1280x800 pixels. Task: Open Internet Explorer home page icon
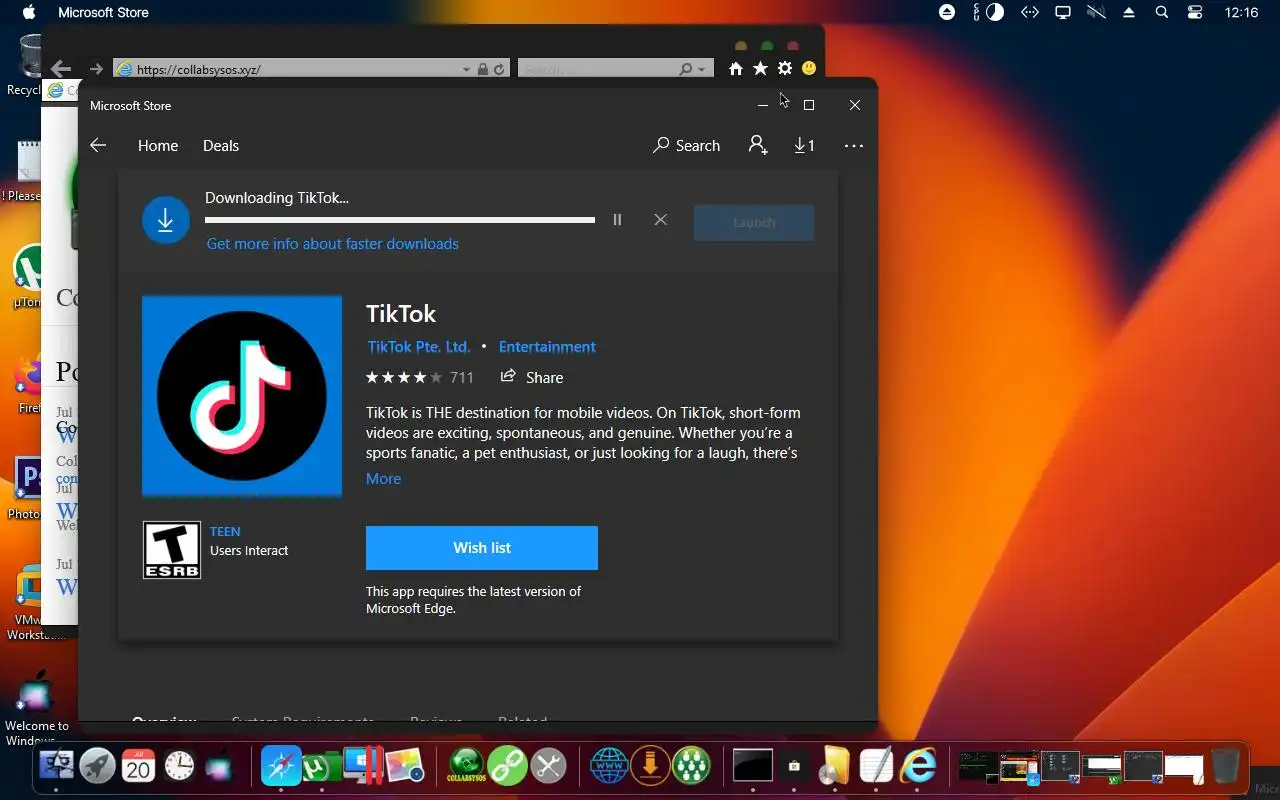pos(736,68)
